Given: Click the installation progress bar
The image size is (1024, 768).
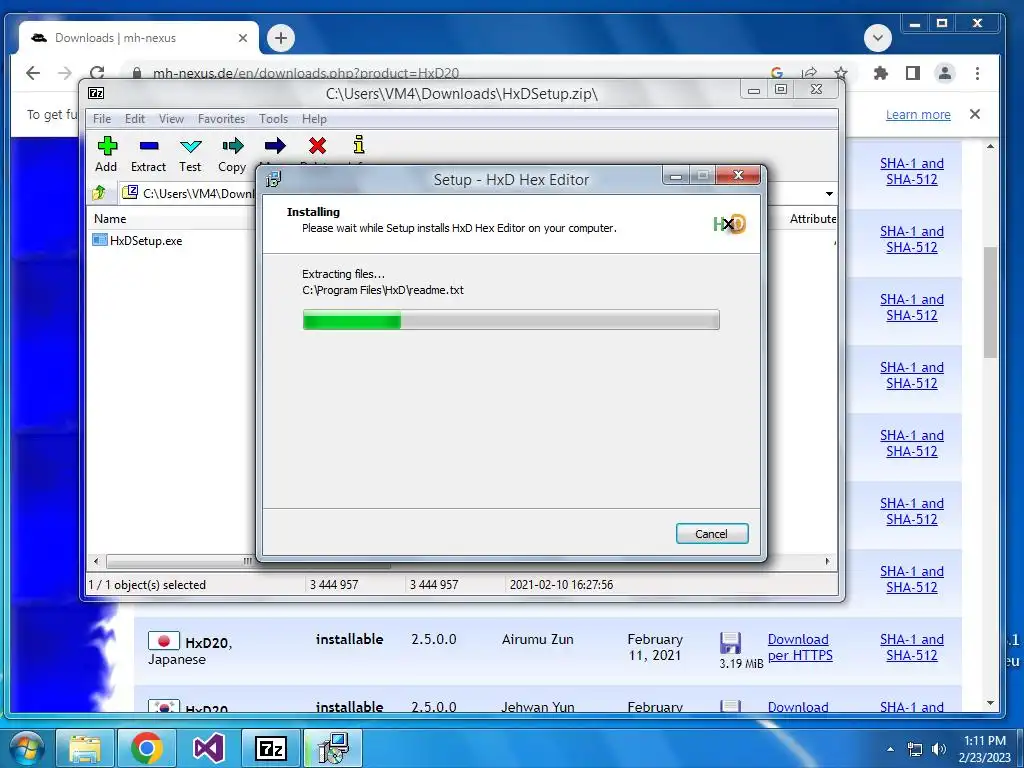Looking at the screenshot, I should click(x=511, y=320).
